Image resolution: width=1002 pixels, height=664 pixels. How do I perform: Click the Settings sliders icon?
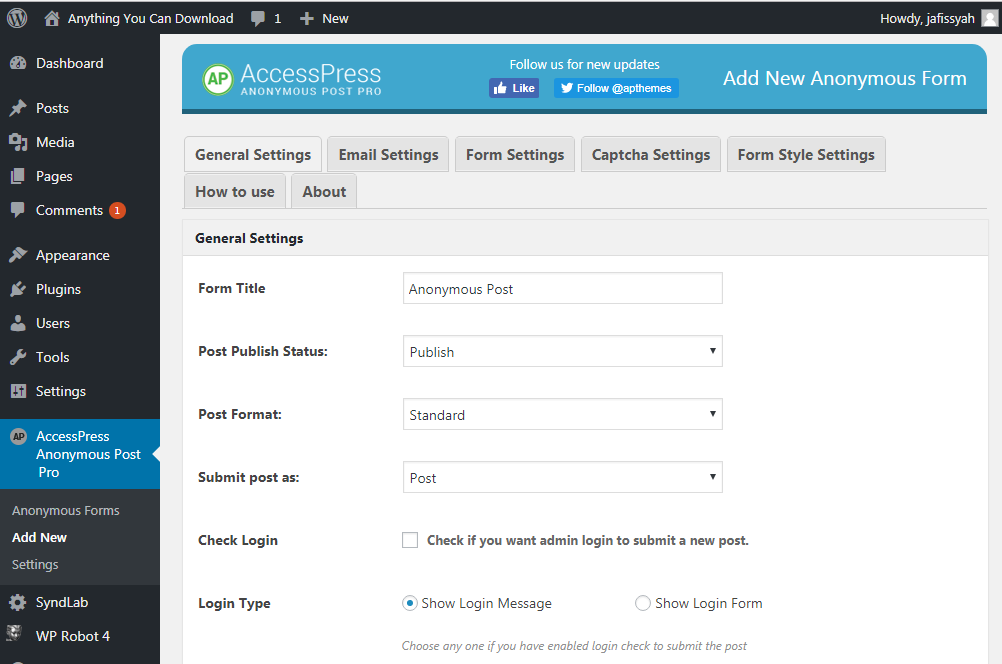pyautogui.click(x=18, y=390)
